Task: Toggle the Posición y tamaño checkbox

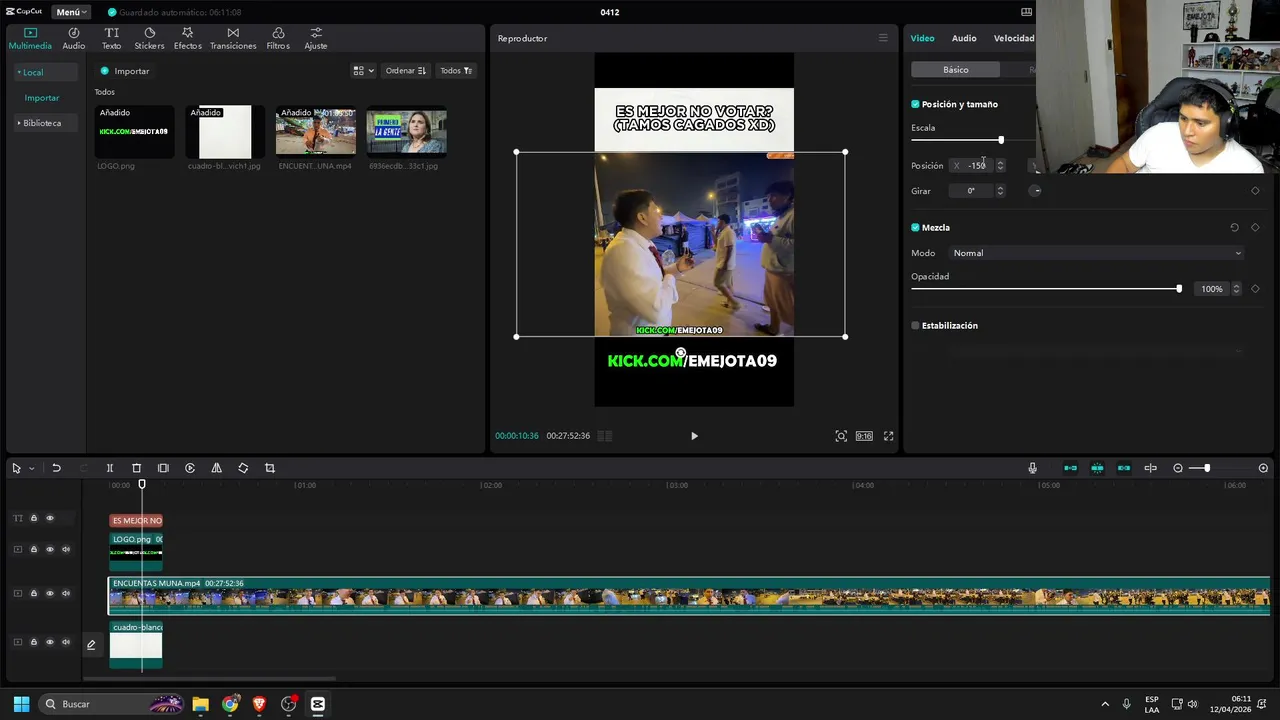Action: tap(915, 104)
